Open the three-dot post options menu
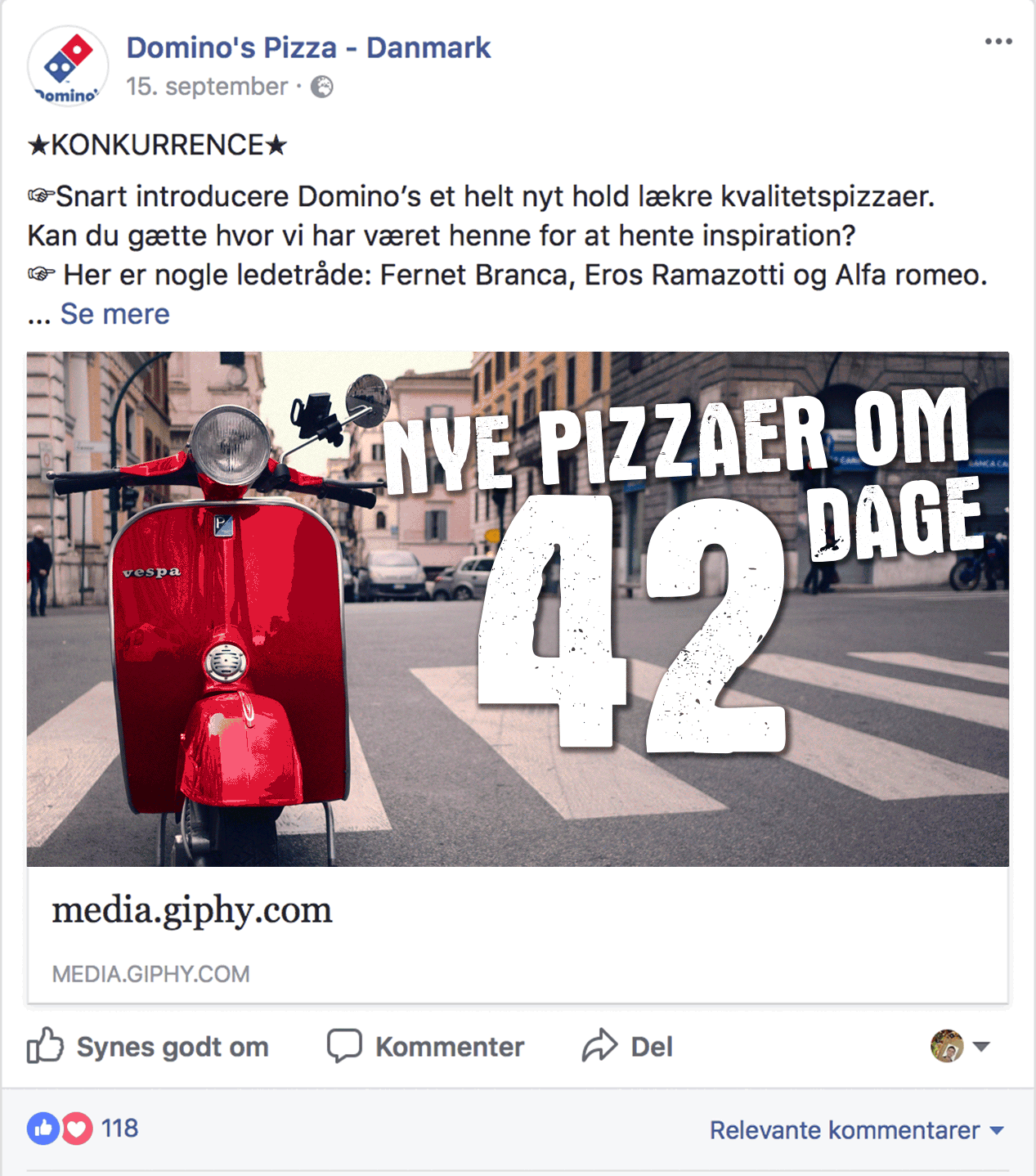Image resolution: width=1036 pixels, height=1176 pixels. (x=998, y=42)
